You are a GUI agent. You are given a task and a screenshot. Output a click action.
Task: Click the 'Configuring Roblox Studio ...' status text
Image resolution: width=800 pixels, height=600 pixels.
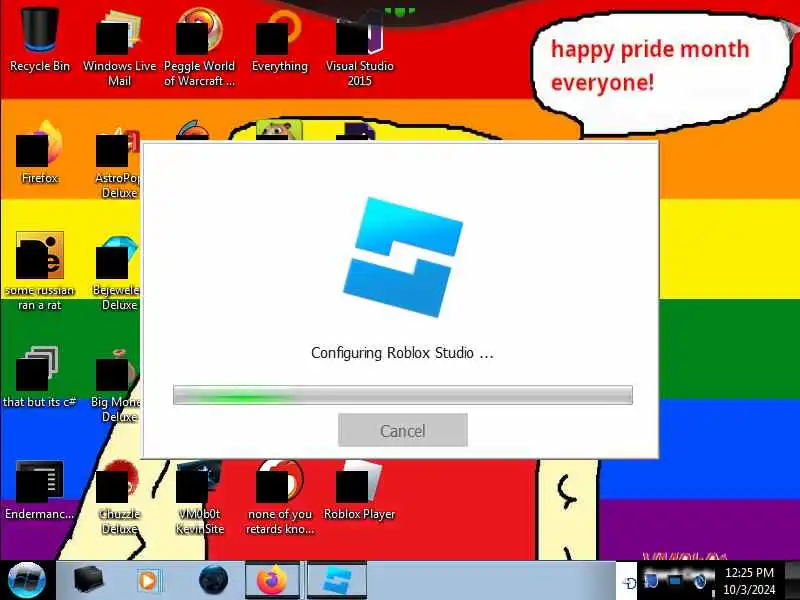click(x=402, y=353)
